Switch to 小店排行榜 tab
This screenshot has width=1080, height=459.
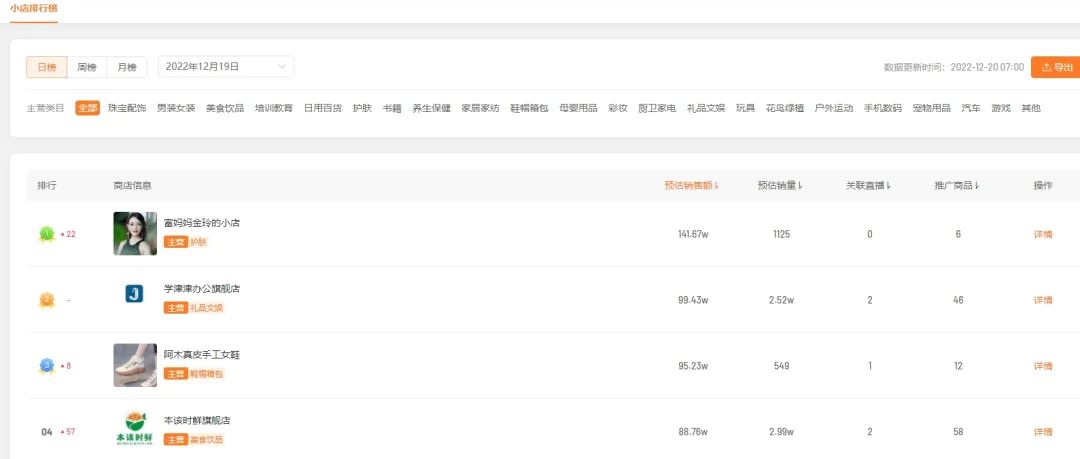click(34, 8)
